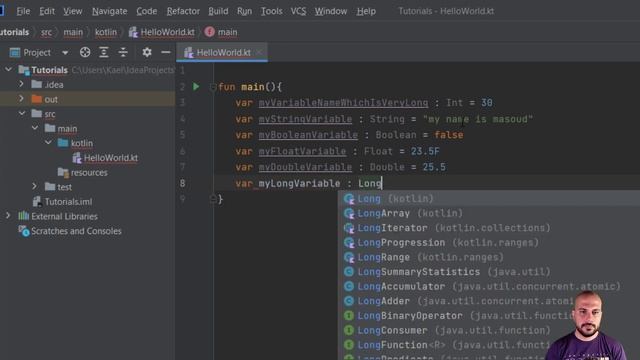Open Project panel settings gear
Screen dimensions: 640x360
(x=147, y=52)
